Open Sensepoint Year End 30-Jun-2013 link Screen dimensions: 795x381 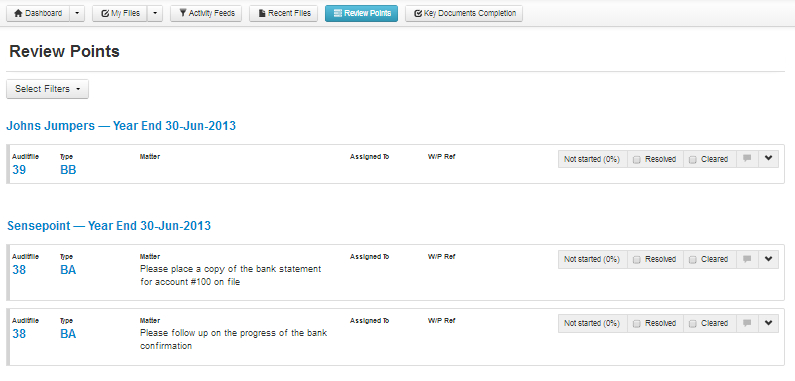pos(109,226)
